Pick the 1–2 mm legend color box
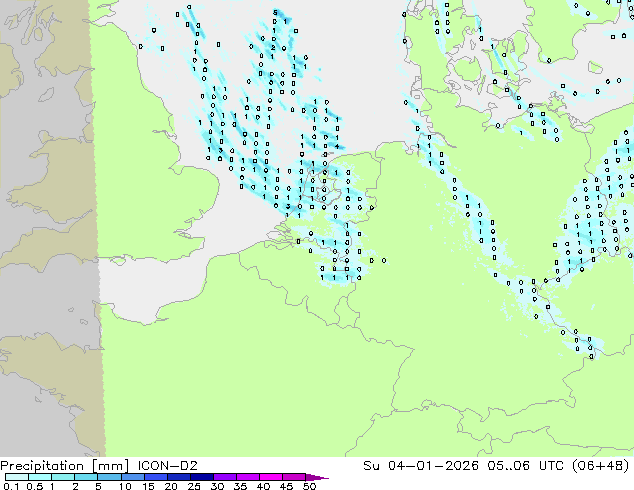 (x=63, y=477)
